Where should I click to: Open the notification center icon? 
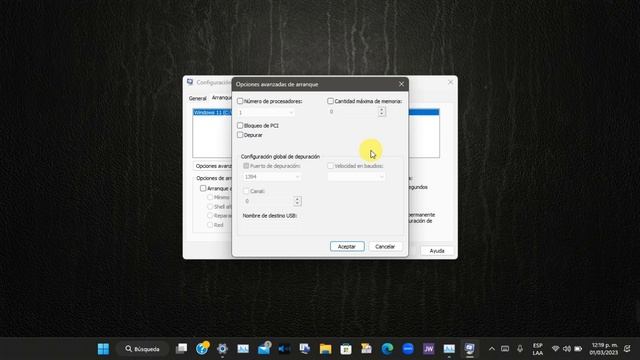pyautogui.click(x=627, y=349)
